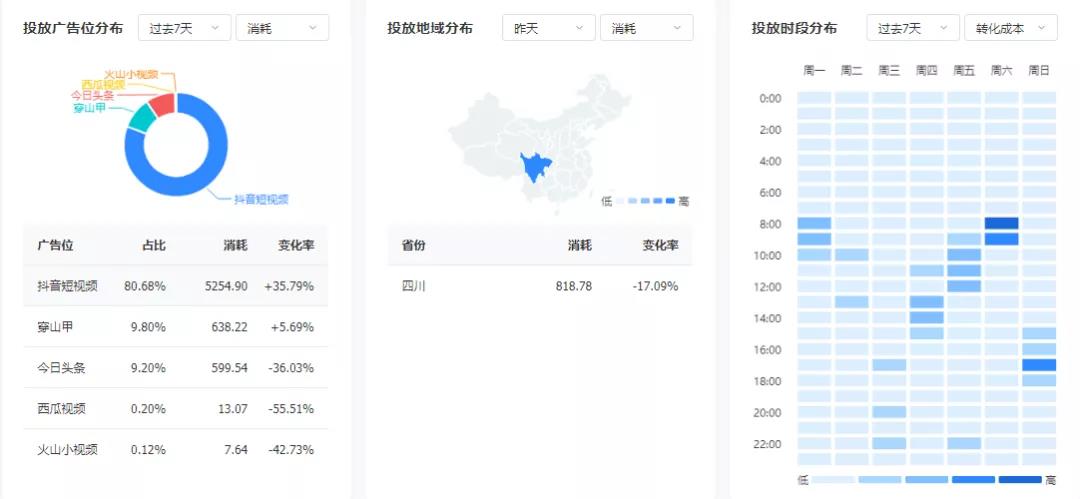The image size is (1080, 499).
Task: Select the 西瓜视频 table row name
Action: pyautogui.click(x=62, y=409)
